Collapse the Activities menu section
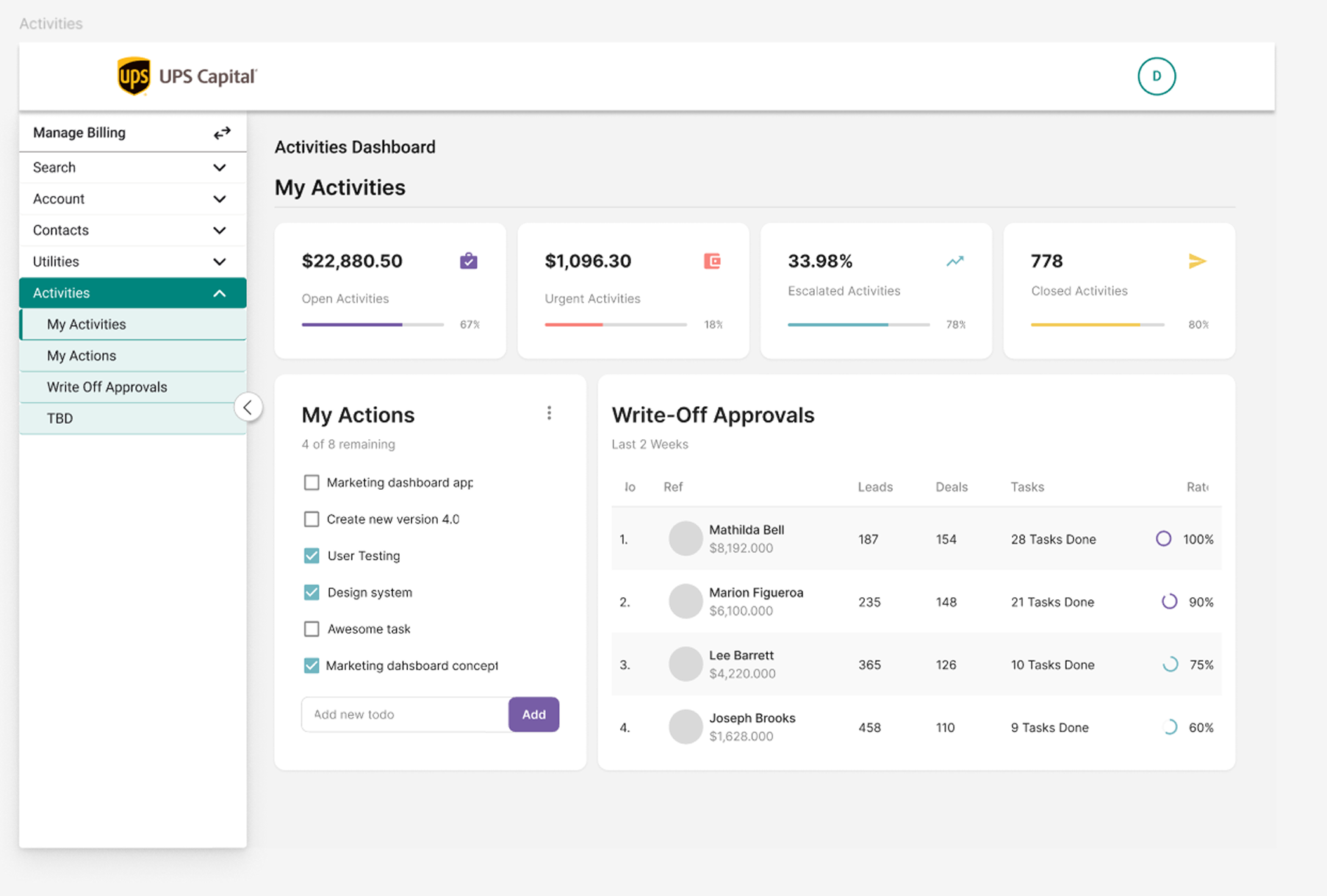This screenshot has height=896, width=1327. (x=132, y=293)
